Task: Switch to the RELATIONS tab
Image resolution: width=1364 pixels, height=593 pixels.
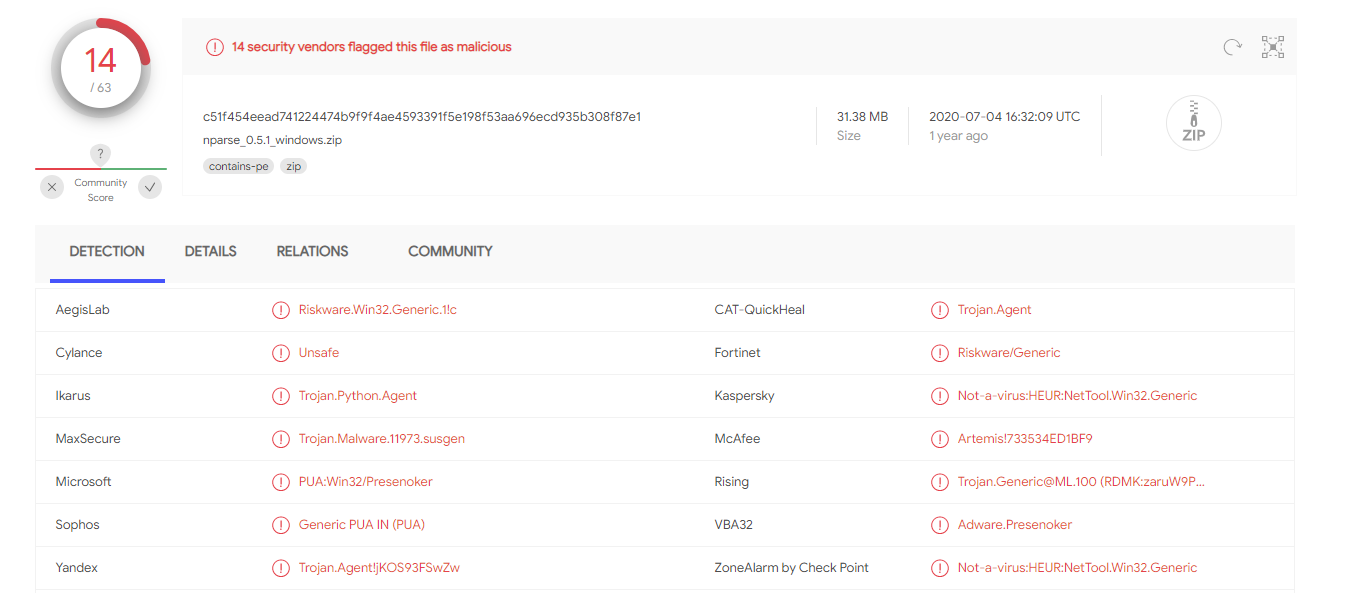Action: click(x=313, y=251)
